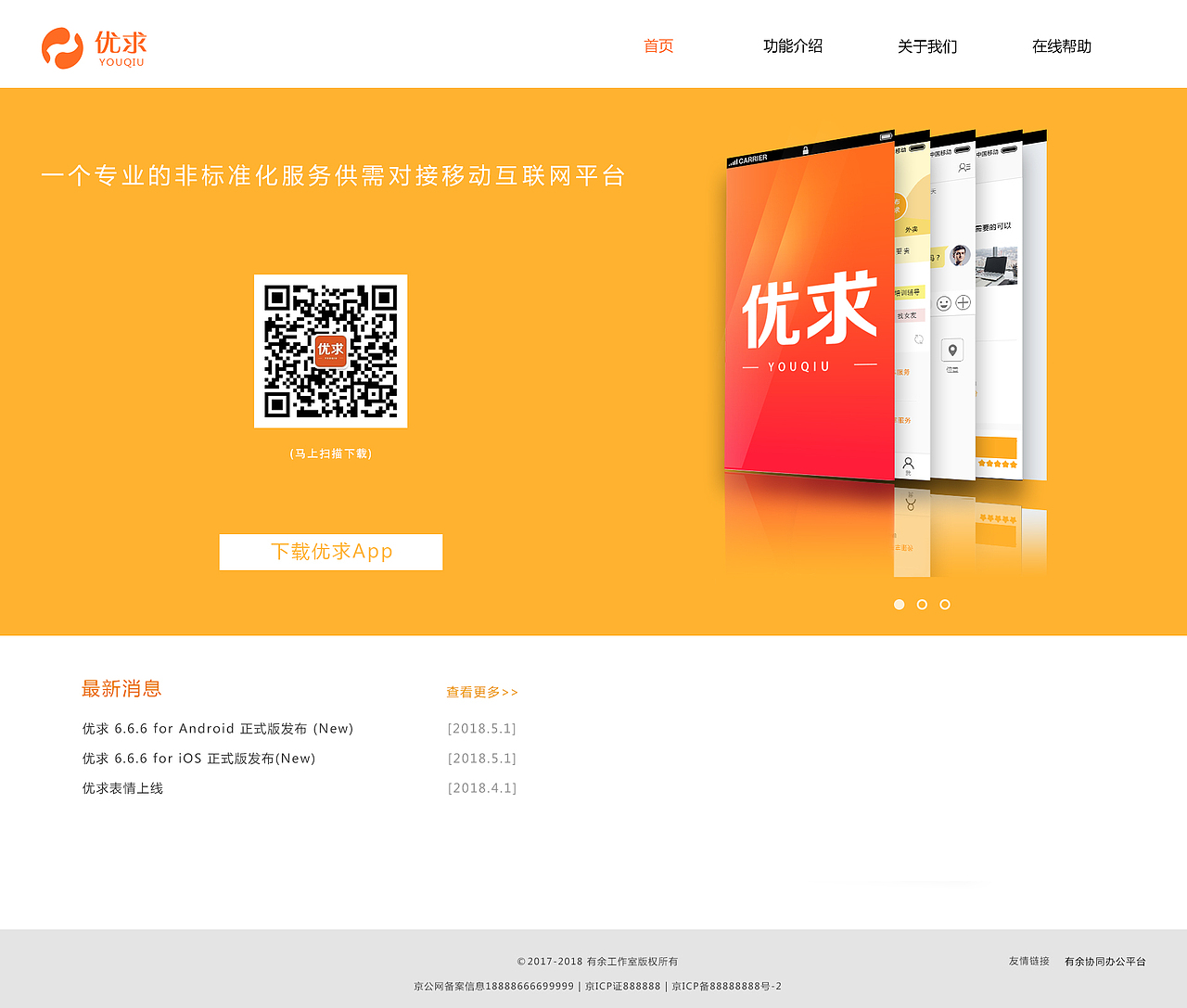Open the 友情链接 footer link
The height and width of the screenshot is (1008, 1187).
(x=1027, y=961)
